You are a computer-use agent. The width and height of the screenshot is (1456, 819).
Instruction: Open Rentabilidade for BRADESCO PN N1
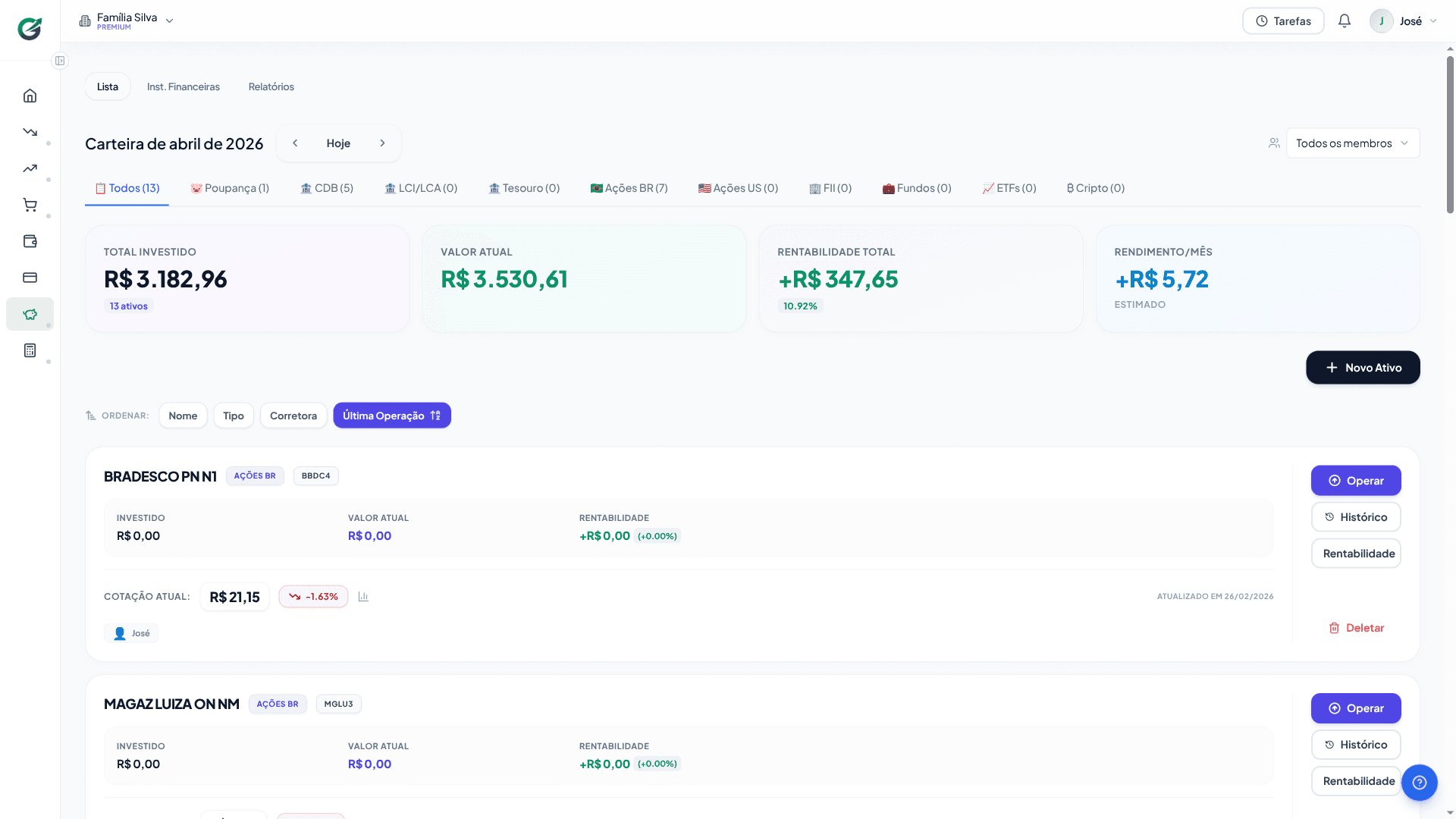[x=1356, y=554]
